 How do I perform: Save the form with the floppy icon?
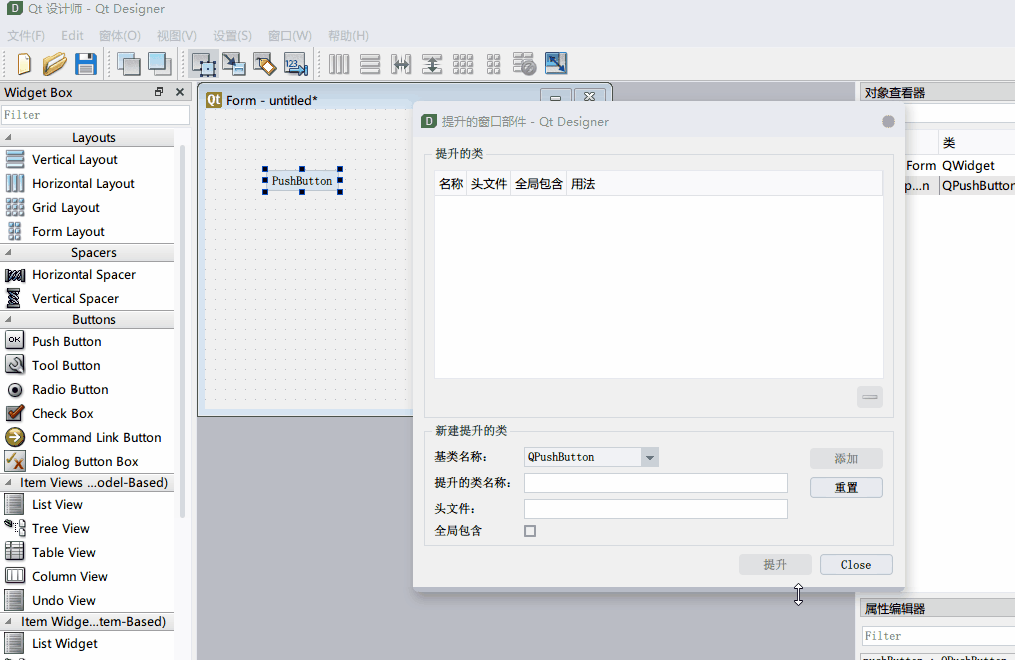[x=85, y=64]
